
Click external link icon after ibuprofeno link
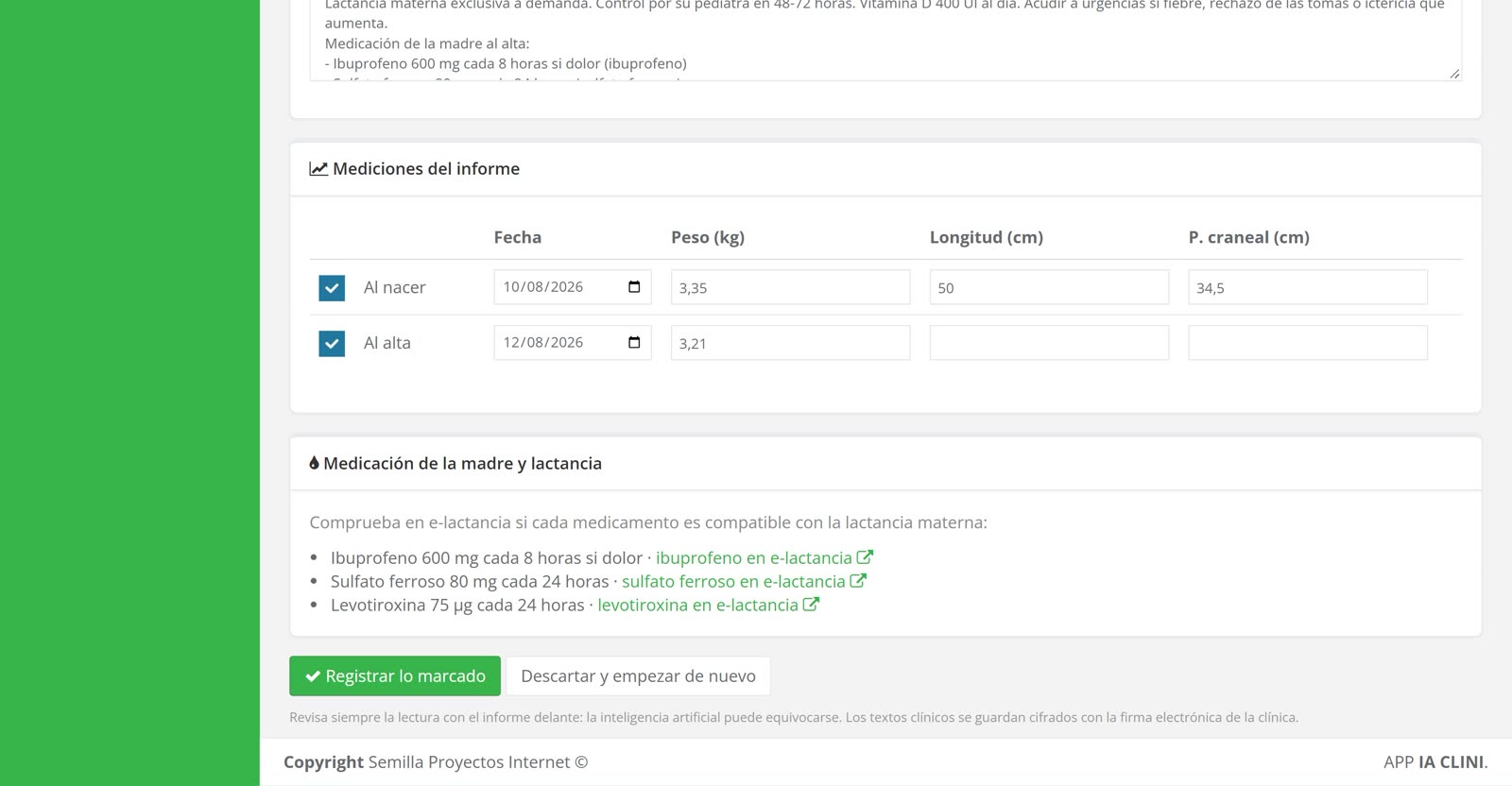pyautogui.click(x=865, y=557)
